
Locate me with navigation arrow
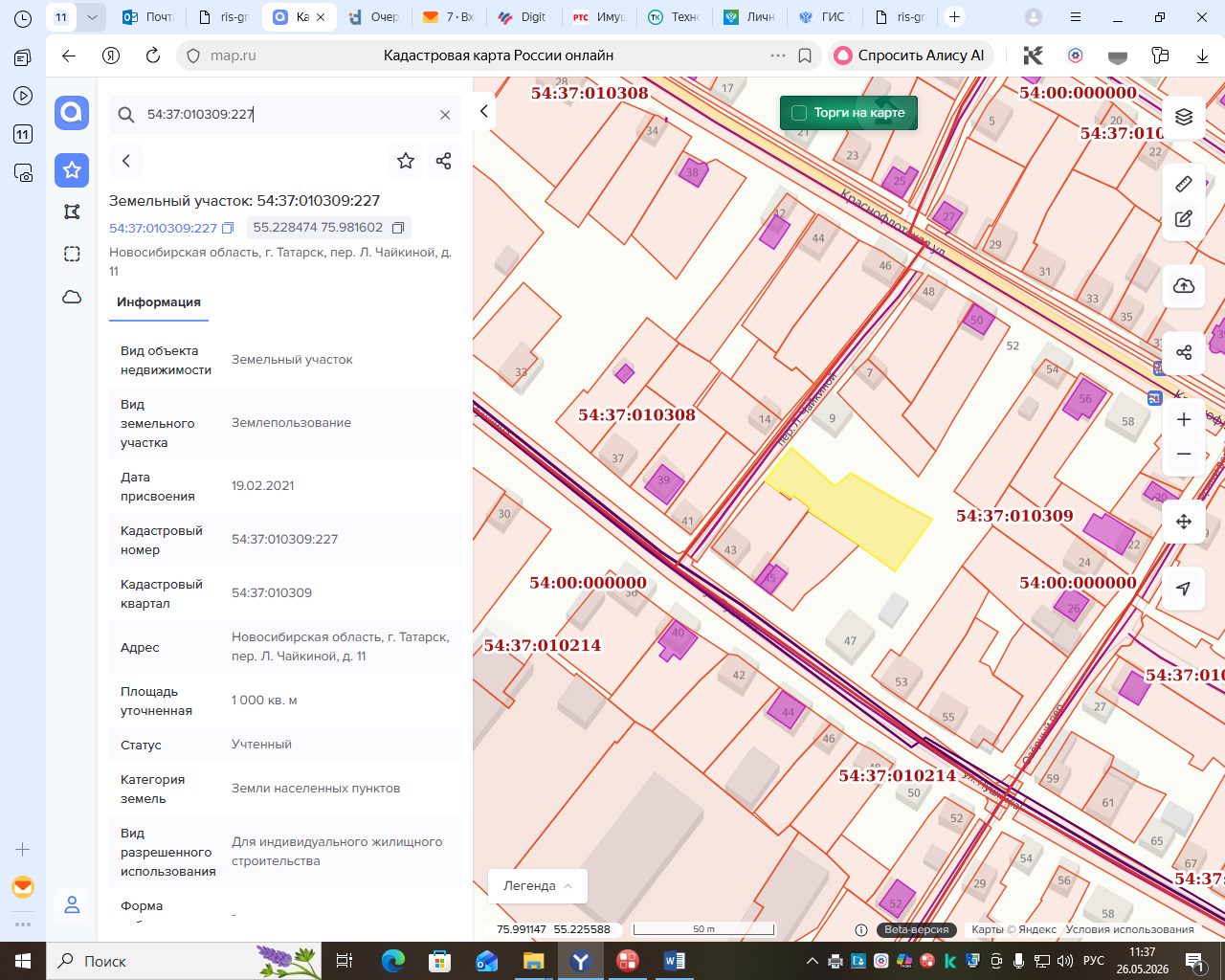click(x=1184, y=589)
